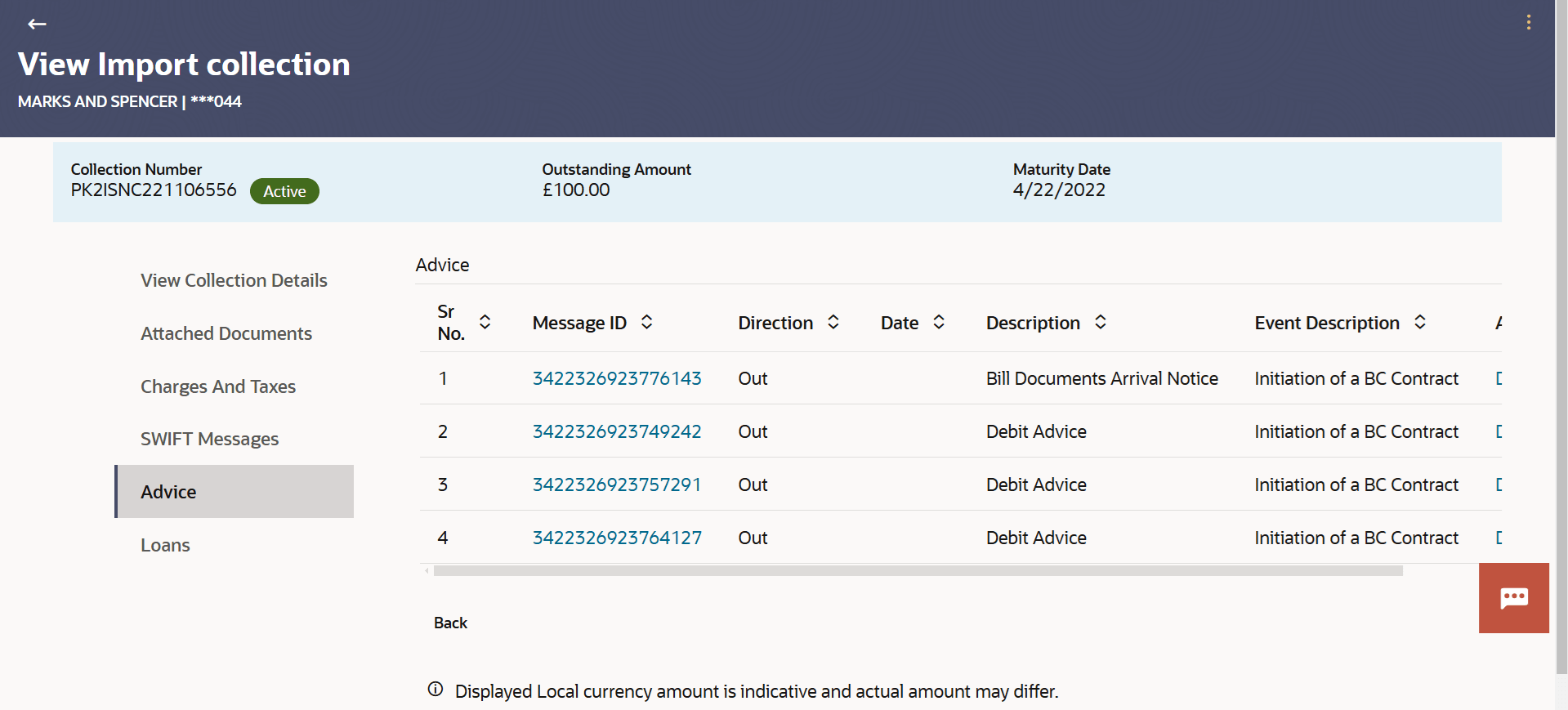Open the three-dot more options menu
The image size is (1568, 710).
[x=1528, y=23]
